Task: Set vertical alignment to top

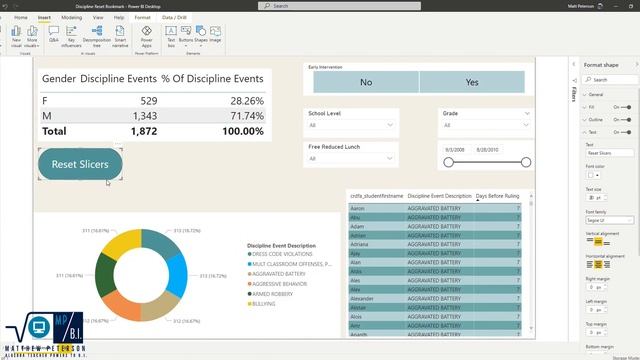Action: coord(590,242)
